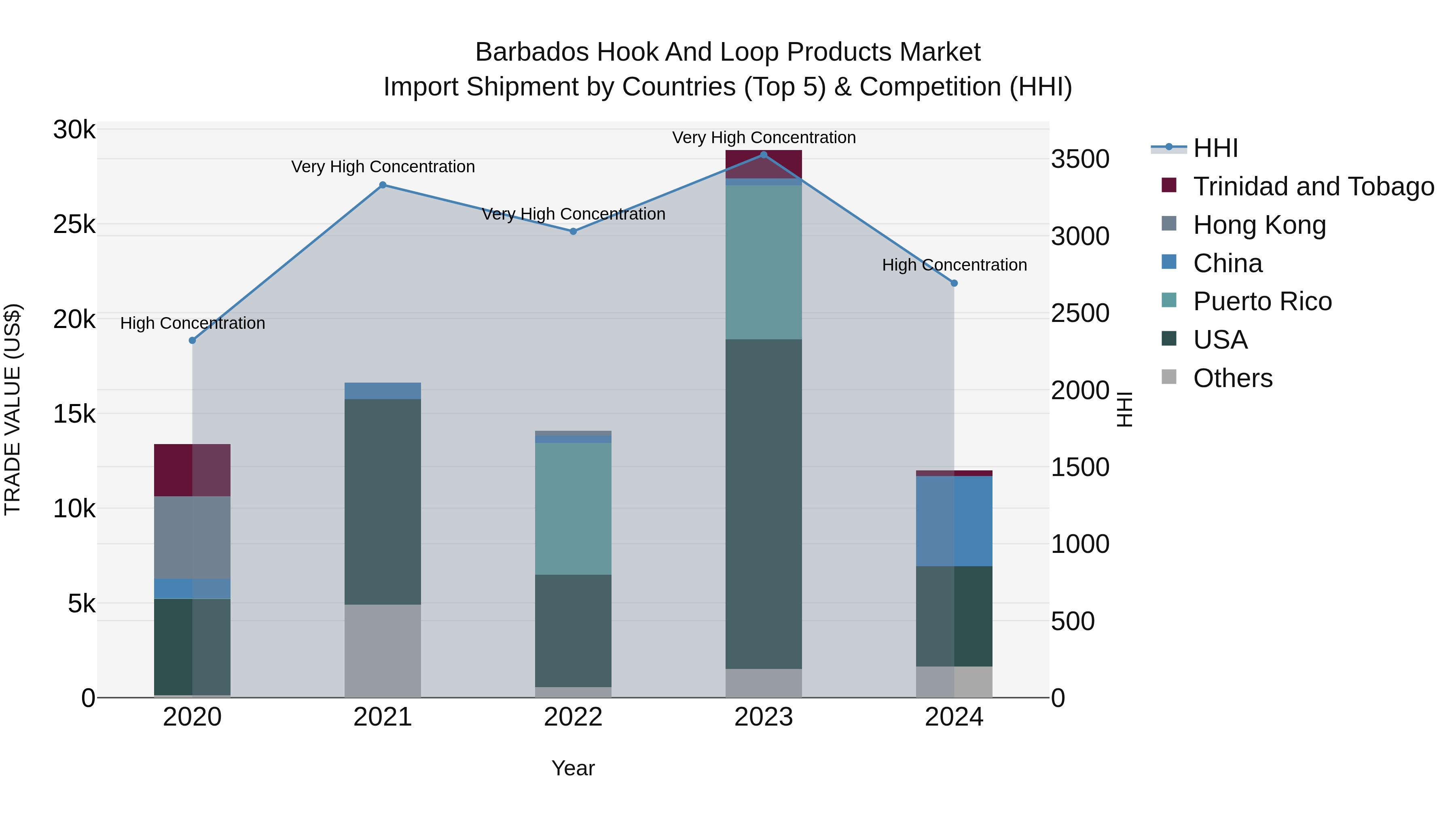Select the 2021 HHI data point
This screenshot has width=1456, height=819.
[383, 185]
